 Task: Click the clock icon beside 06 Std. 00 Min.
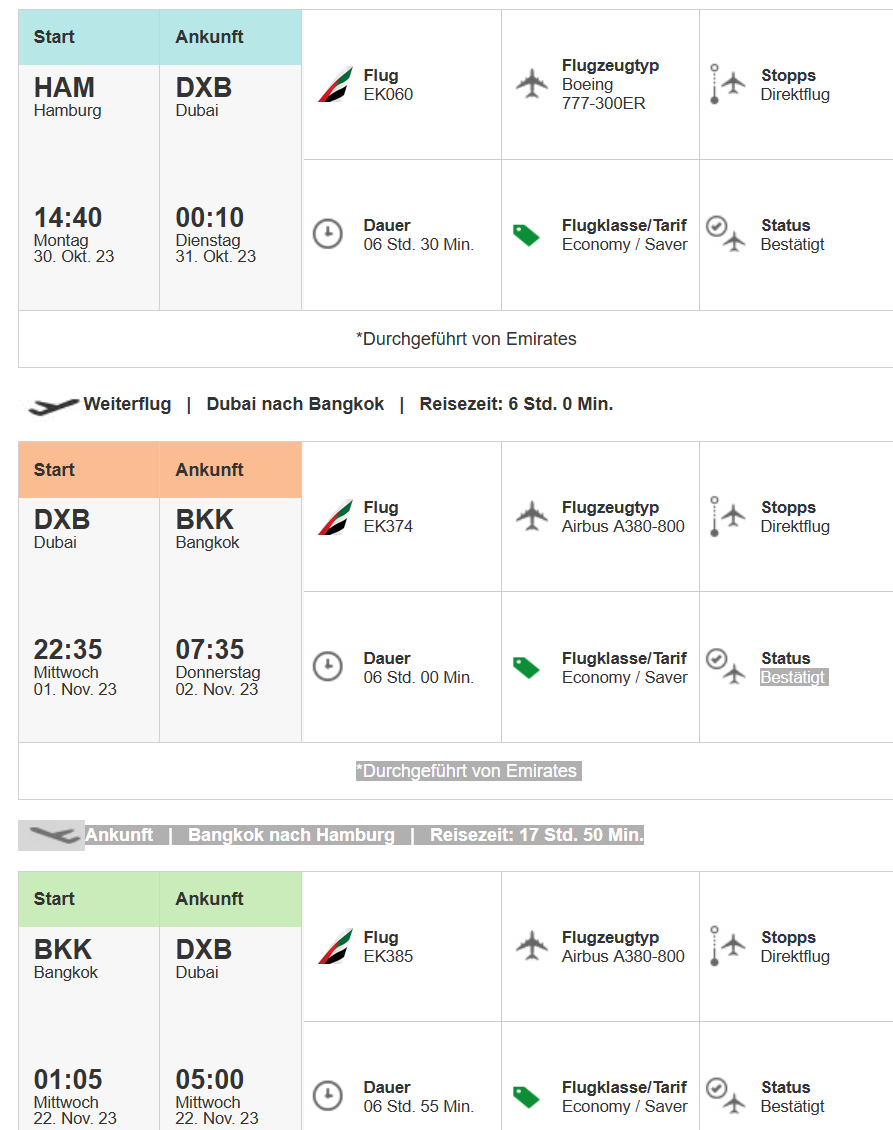(x=328, y=667)
